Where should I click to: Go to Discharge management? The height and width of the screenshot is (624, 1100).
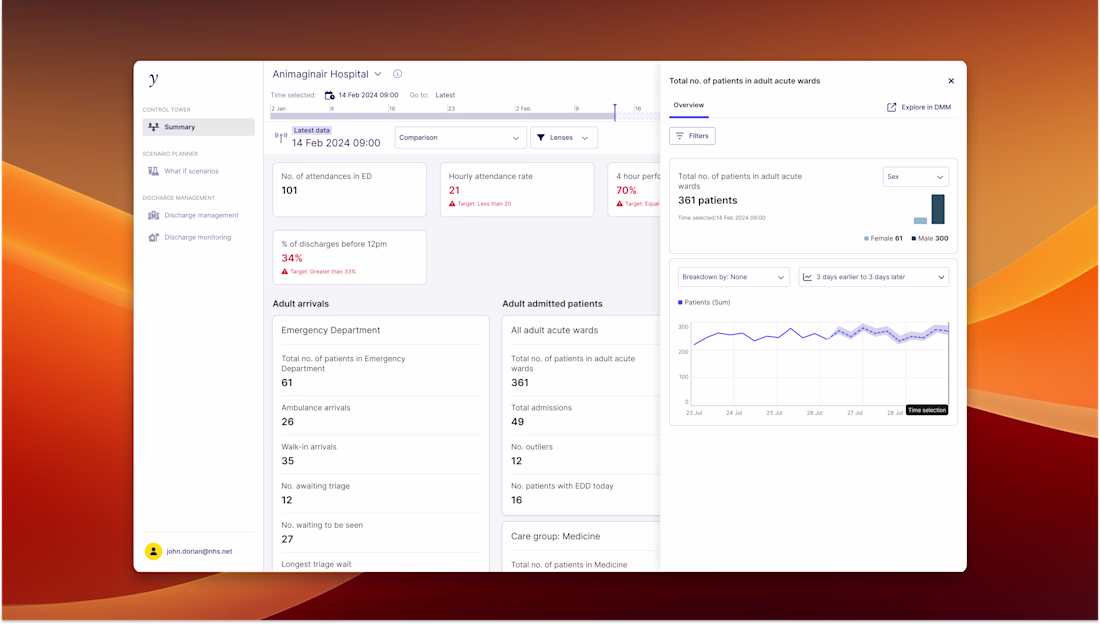point(201,215)
